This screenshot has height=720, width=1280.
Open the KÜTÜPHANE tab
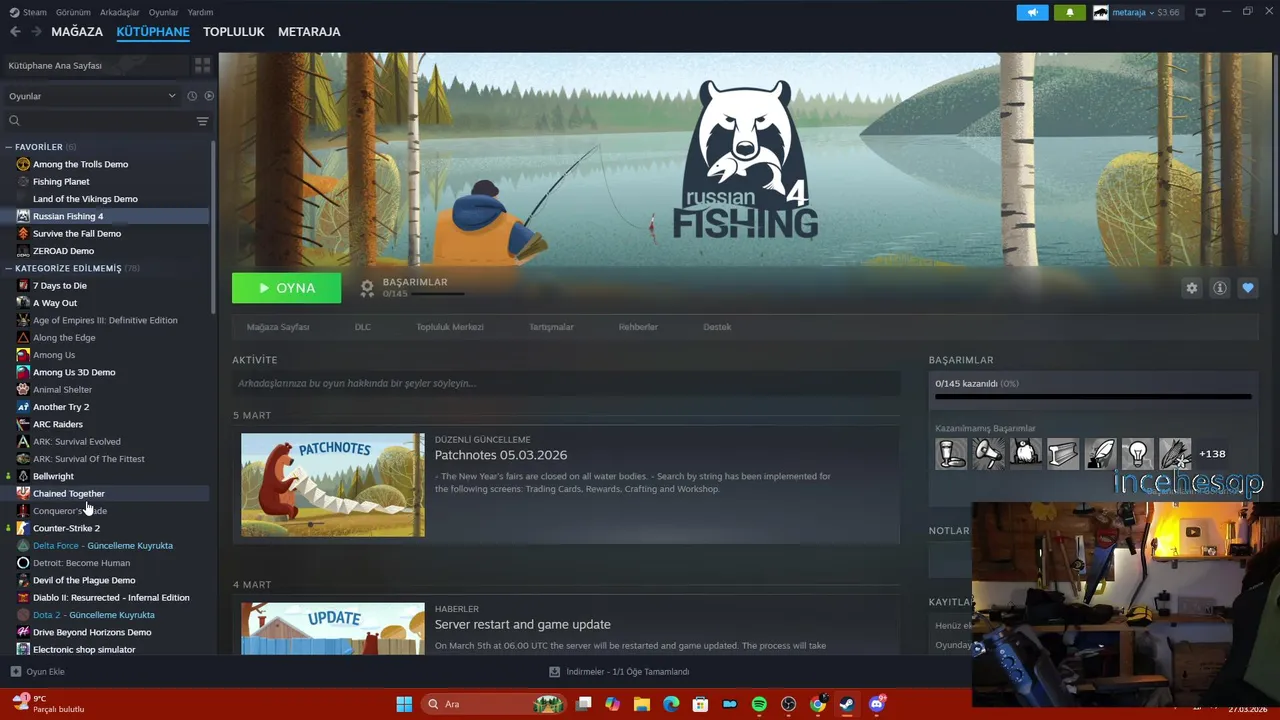(x=153, y=32)
